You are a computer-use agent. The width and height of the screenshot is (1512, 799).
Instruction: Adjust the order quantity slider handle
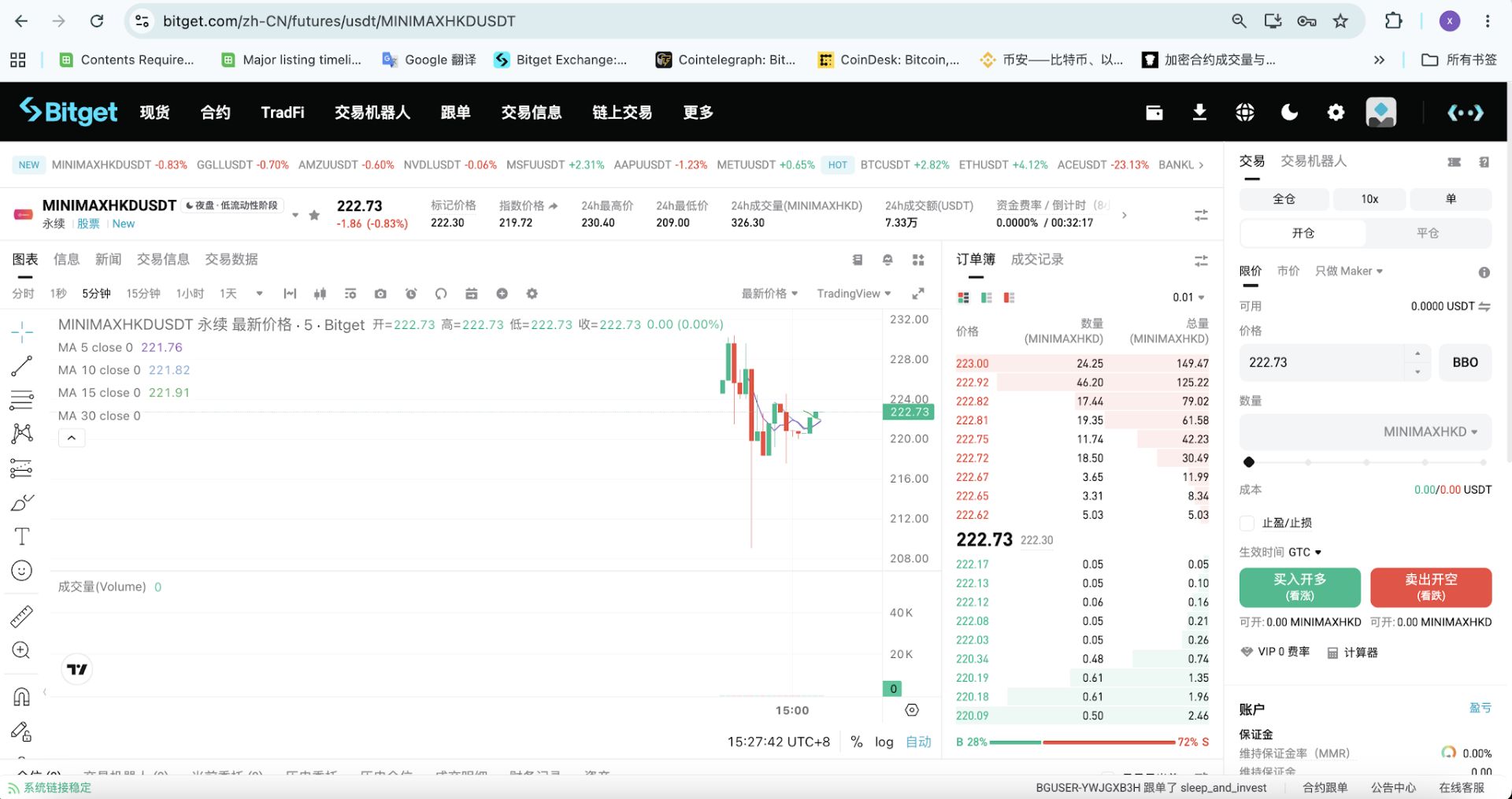pos(1249,462)
